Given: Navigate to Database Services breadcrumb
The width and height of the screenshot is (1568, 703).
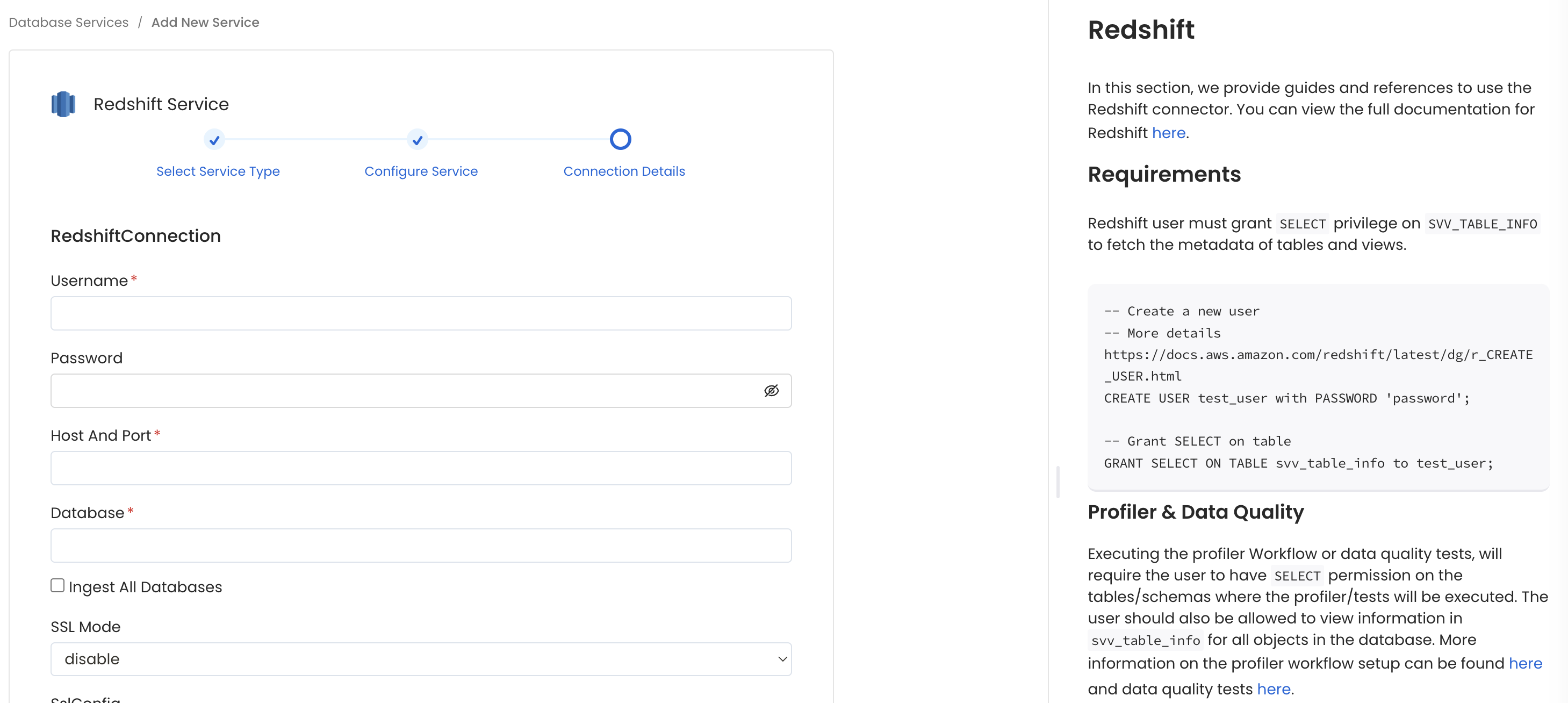Looking at the screenshot, I should click(x=68, y=22).
